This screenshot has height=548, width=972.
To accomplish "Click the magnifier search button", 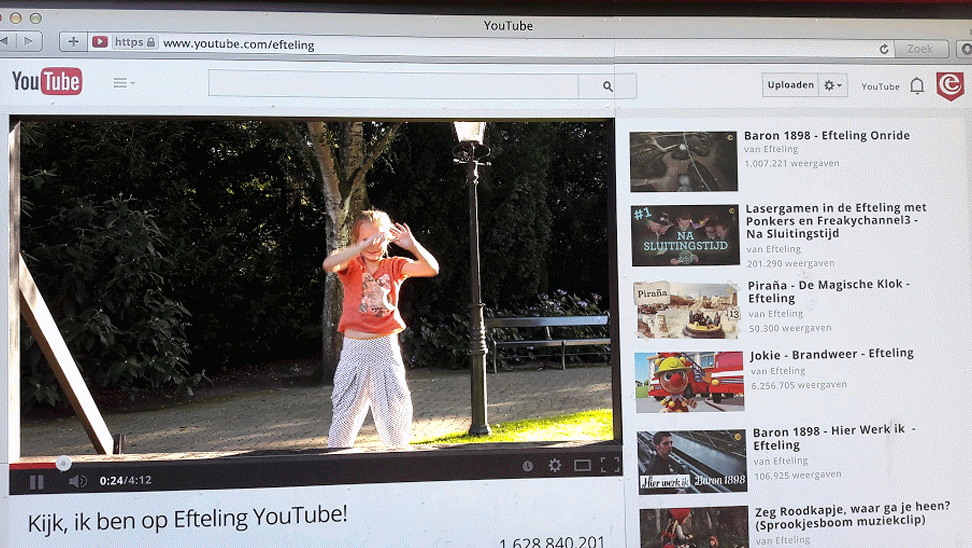I will pos(607,86).
